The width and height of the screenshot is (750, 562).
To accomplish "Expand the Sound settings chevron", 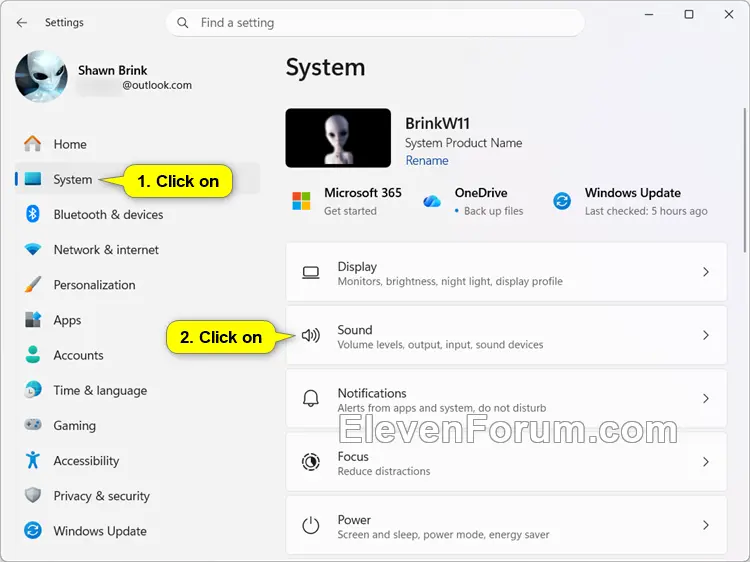I will point(706,335).
